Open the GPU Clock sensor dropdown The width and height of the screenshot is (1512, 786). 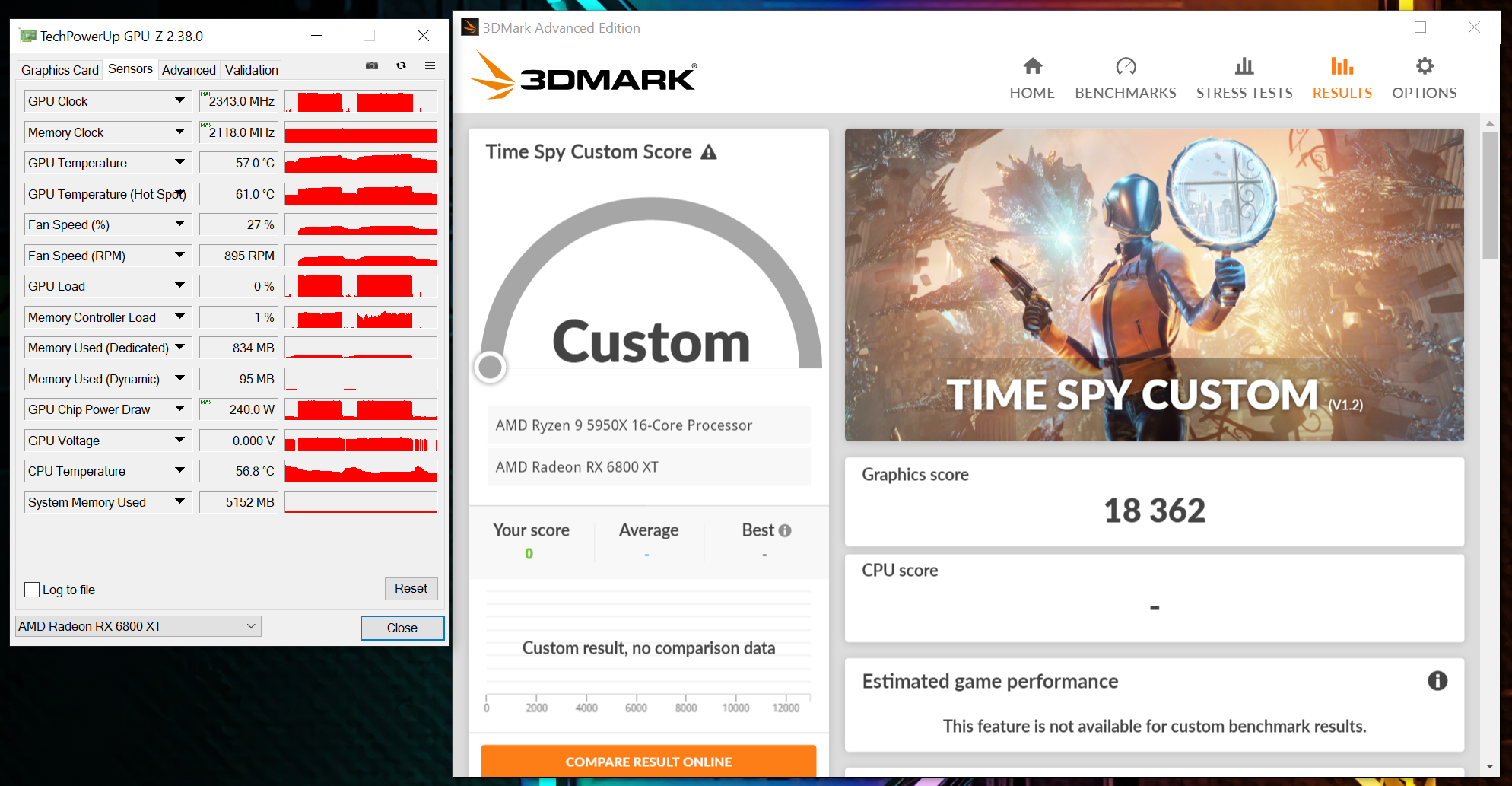(x=180, y=100)
